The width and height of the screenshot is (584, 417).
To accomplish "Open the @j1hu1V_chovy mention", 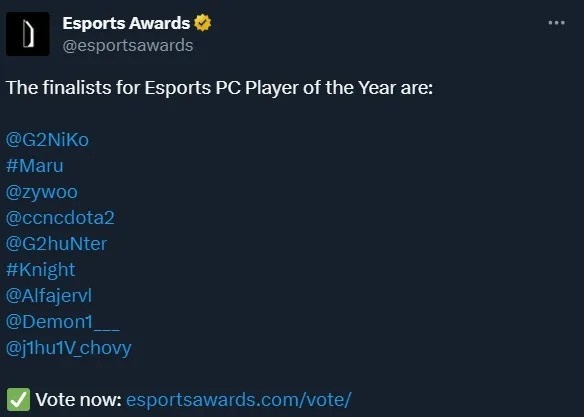I will point(69,348).
